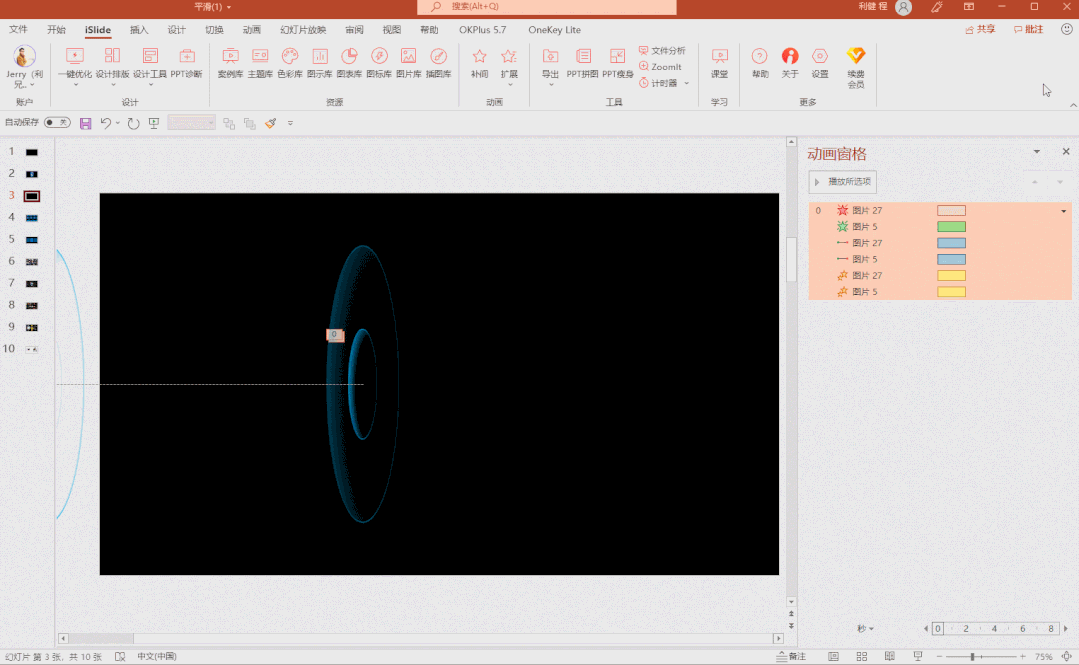This screenshot has height=665, width=1079.
Task: Toggle the 备注 notes pane
Action: click(791, 657)
